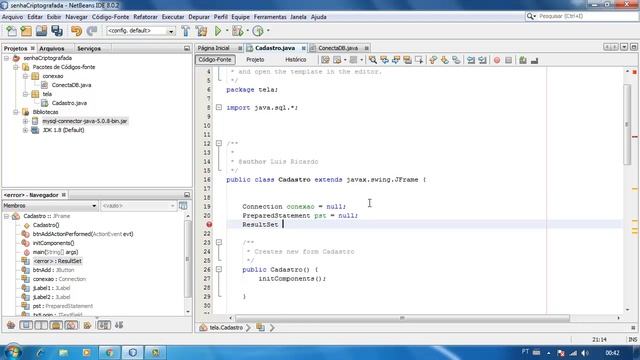This screenshot has width=640, height=360.
Task: Collapse the conexao package node
Action: 25,76
